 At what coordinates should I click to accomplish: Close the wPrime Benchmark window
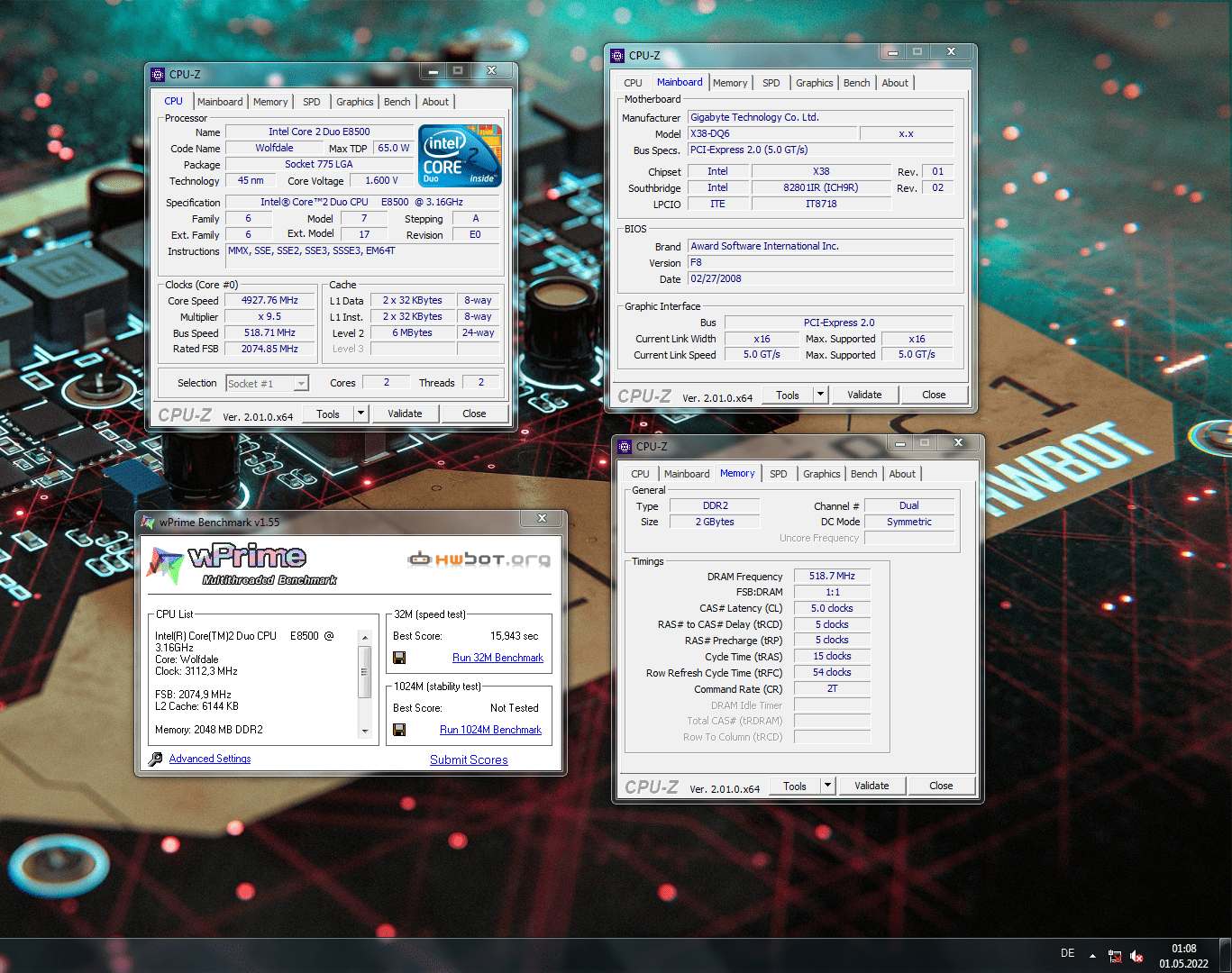coord(542,519)
